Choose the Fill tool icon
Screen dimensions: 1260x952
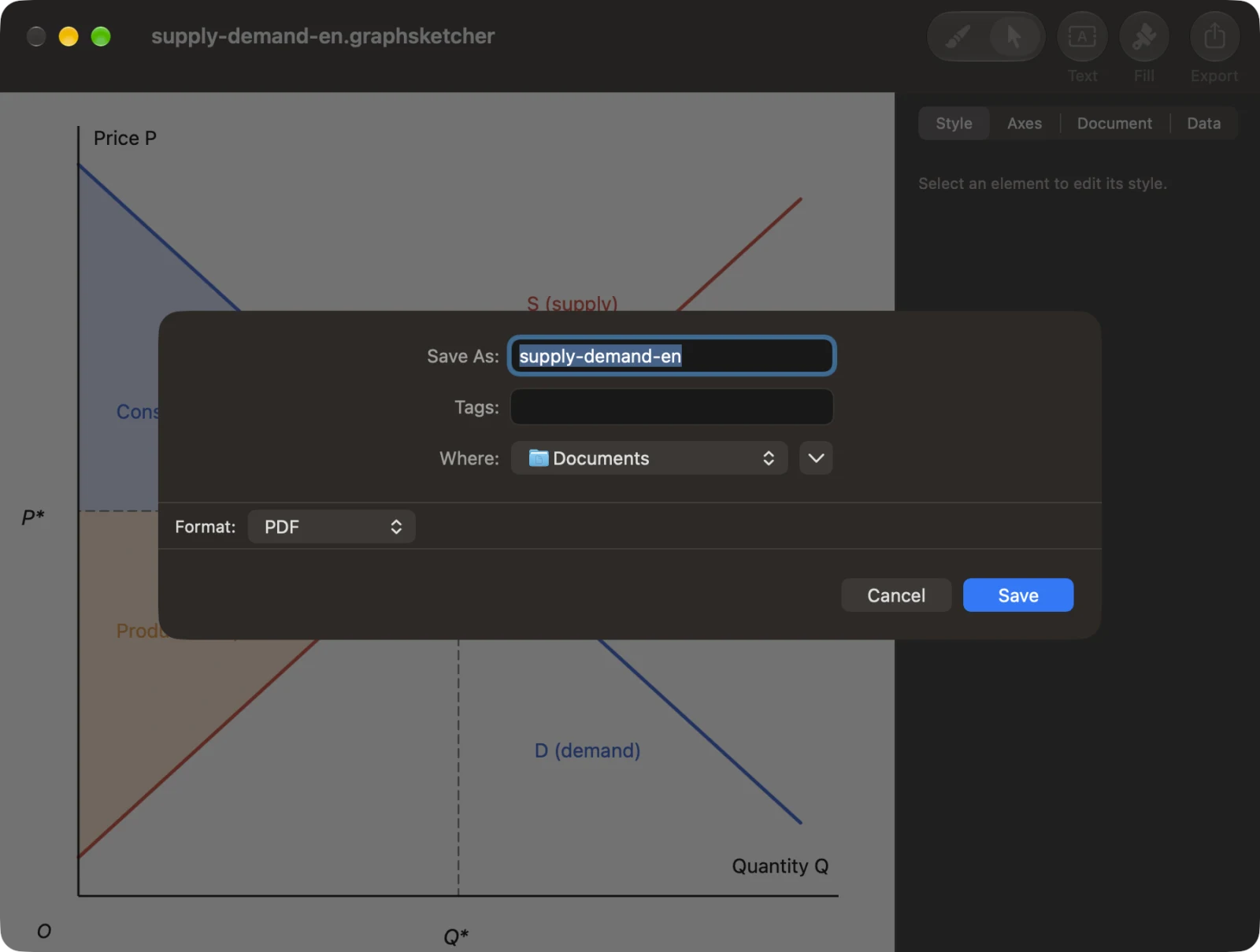tap(1143, 36)
